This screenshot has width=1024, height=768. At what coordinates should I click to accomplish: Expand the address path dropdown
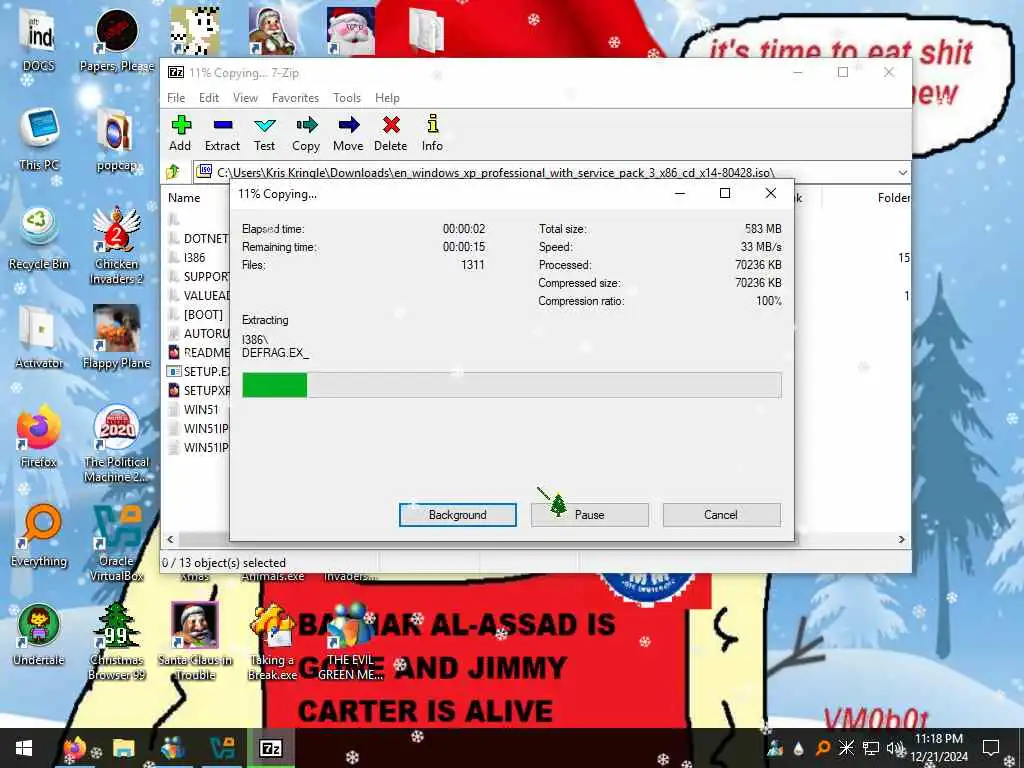click(x=903, y=172)
